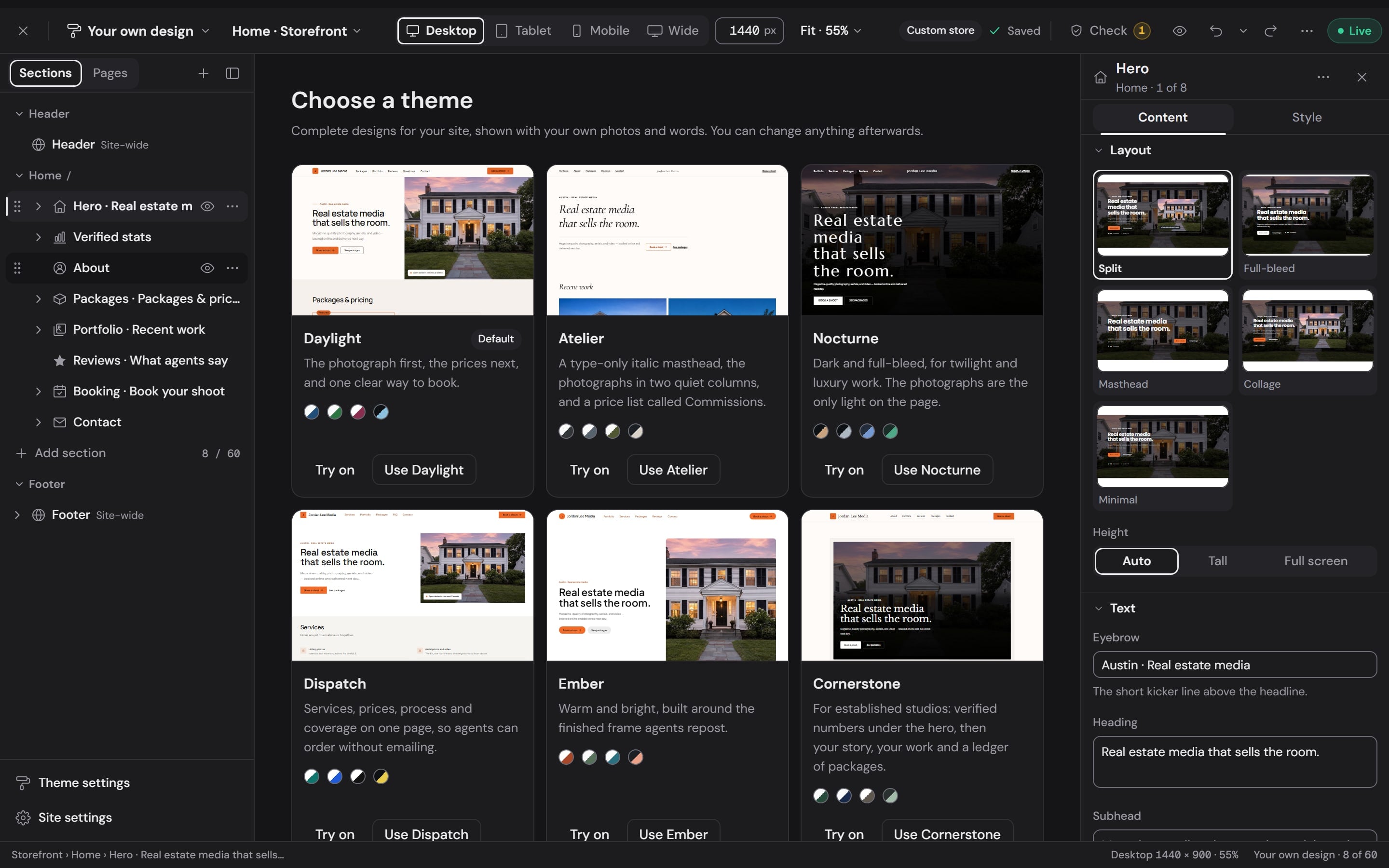
Task: Switch preview to Mobile
Action: pos(600,30)
